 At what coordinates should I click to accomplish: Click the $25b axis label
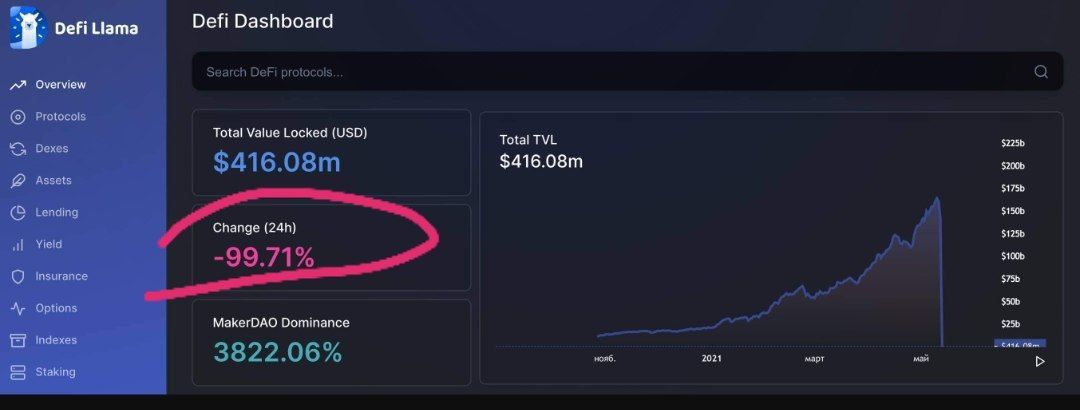coord(1010,324)
